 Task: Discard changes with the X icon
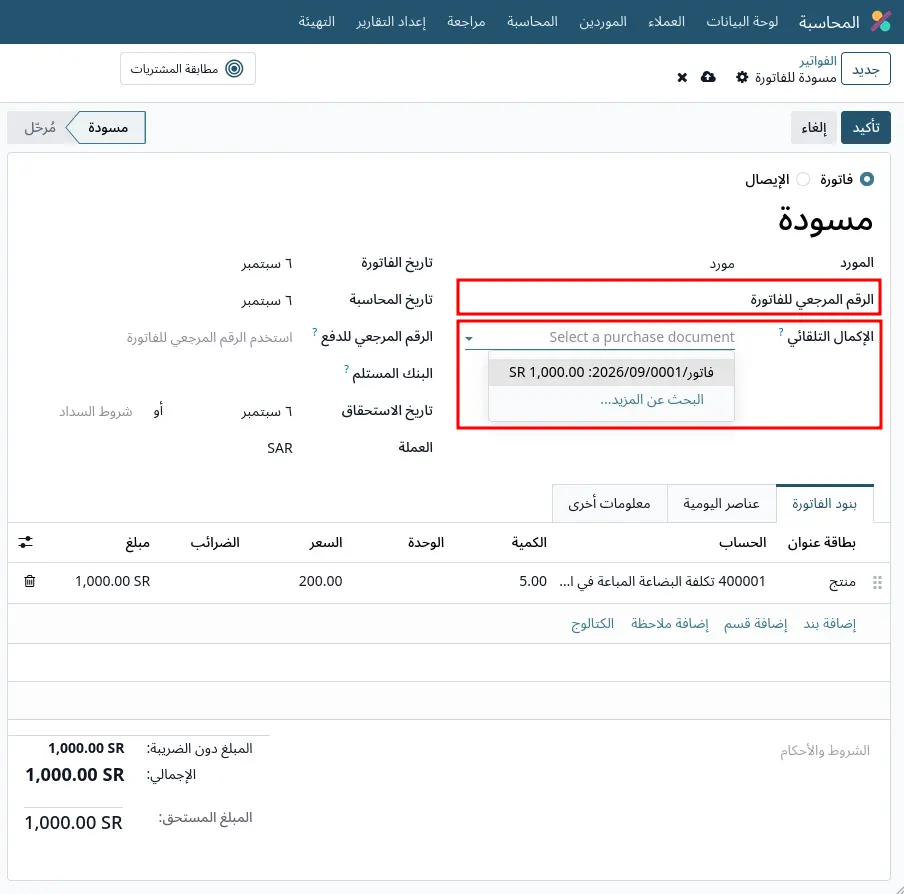click(x=682, y=77)
